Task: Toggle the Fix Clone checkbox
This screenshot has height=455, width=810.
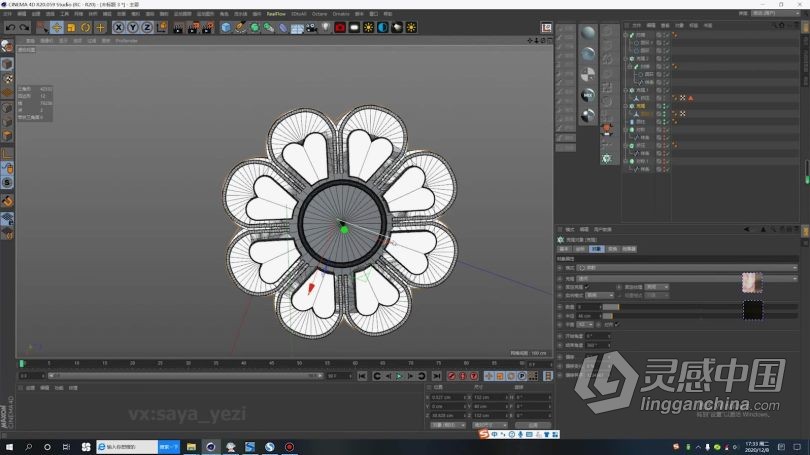Action: (587, 287)
